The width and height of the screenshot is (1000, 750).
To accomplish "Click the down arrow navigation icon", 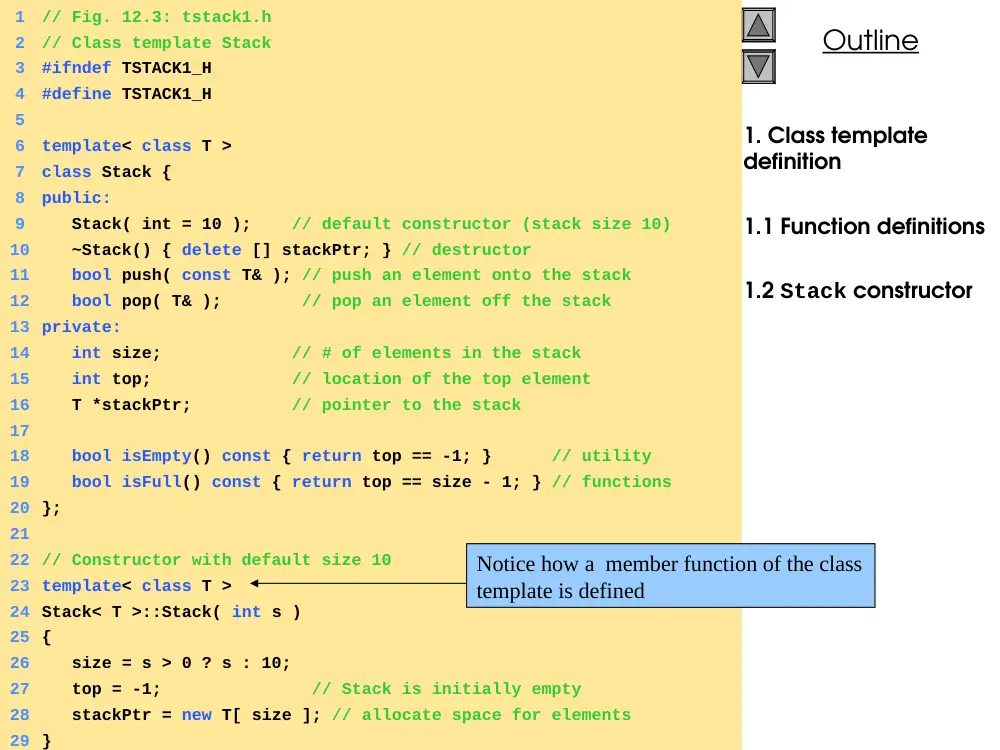I will tap(758, 66).
